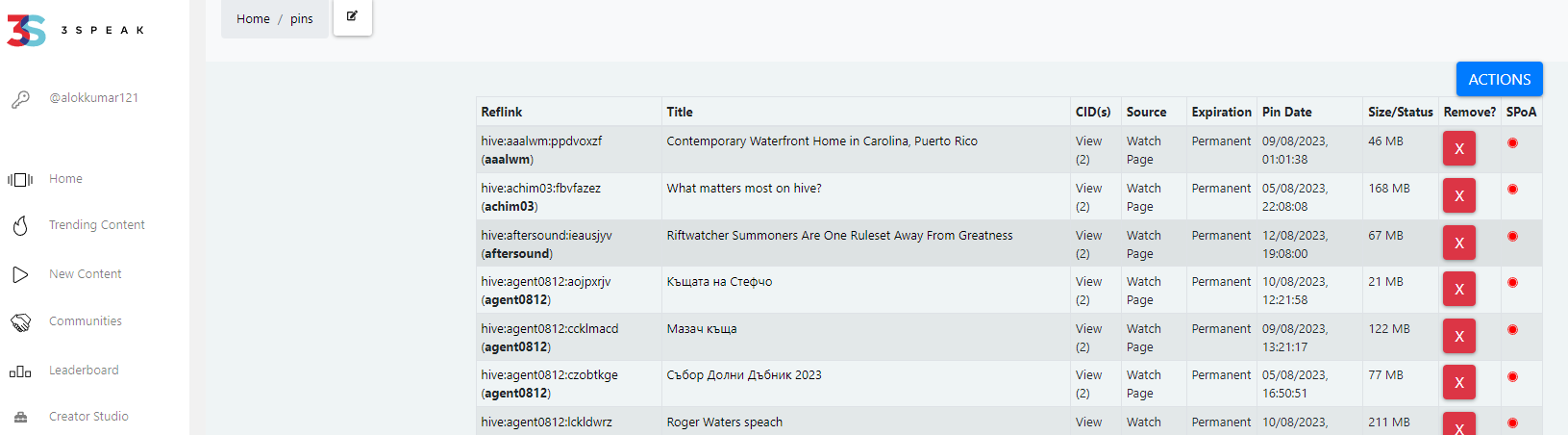Image resolution: width=1568 pixels, height=435 pixels.
Task: Click the Leaderboard bar chart icon
Action: [x=20, y=371]
